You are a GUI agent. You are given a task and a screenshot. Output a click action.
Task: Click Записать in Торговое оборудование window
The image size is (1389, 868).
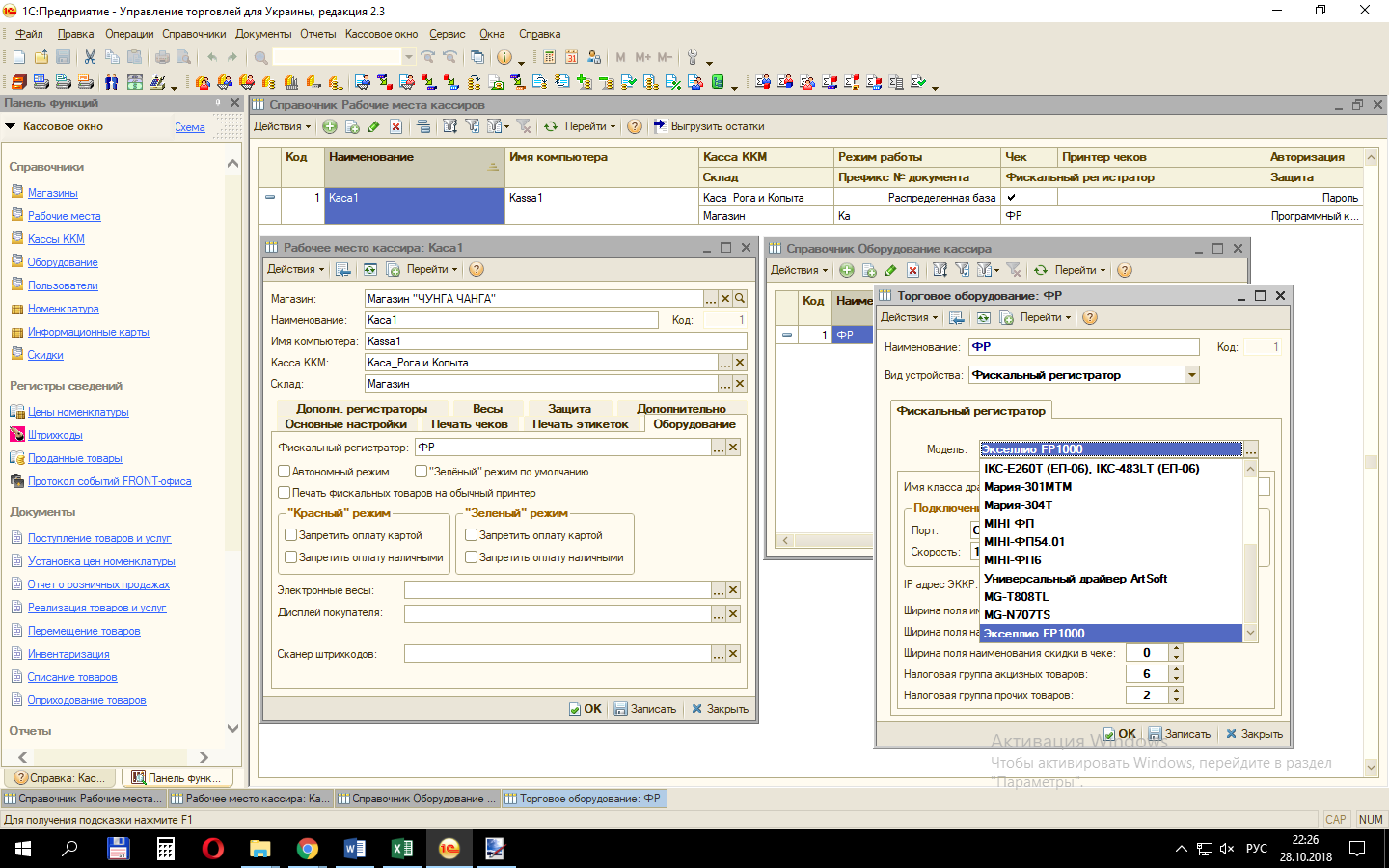click(1180, 734)
